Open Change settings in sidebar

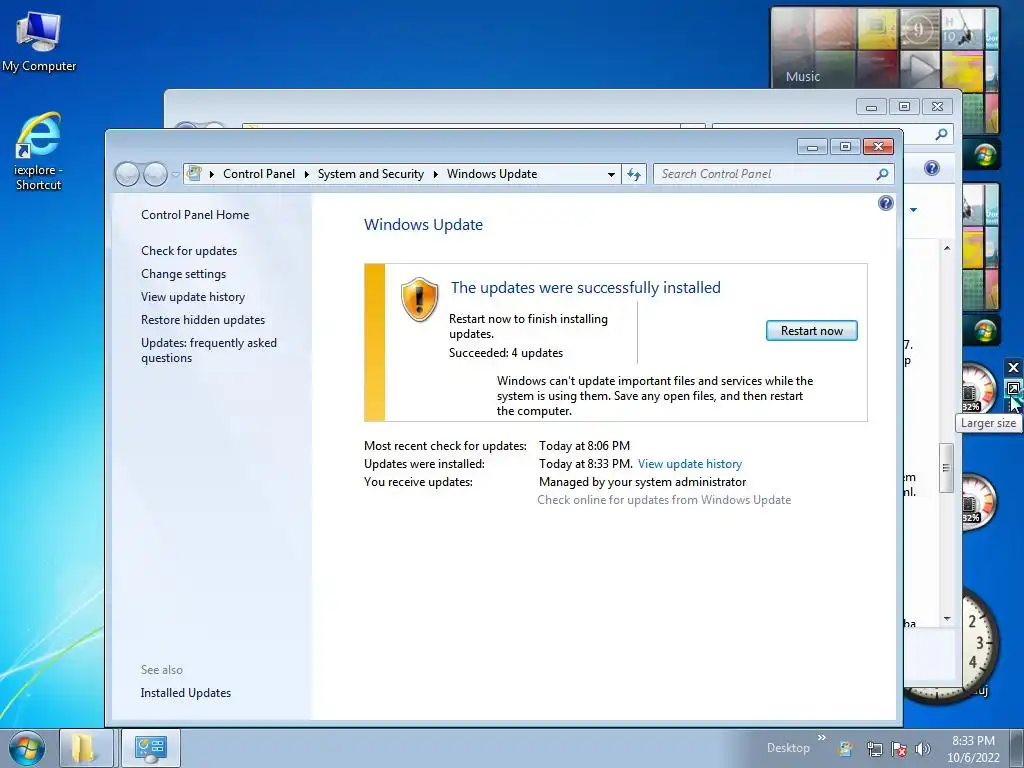(x=184, y=274)
